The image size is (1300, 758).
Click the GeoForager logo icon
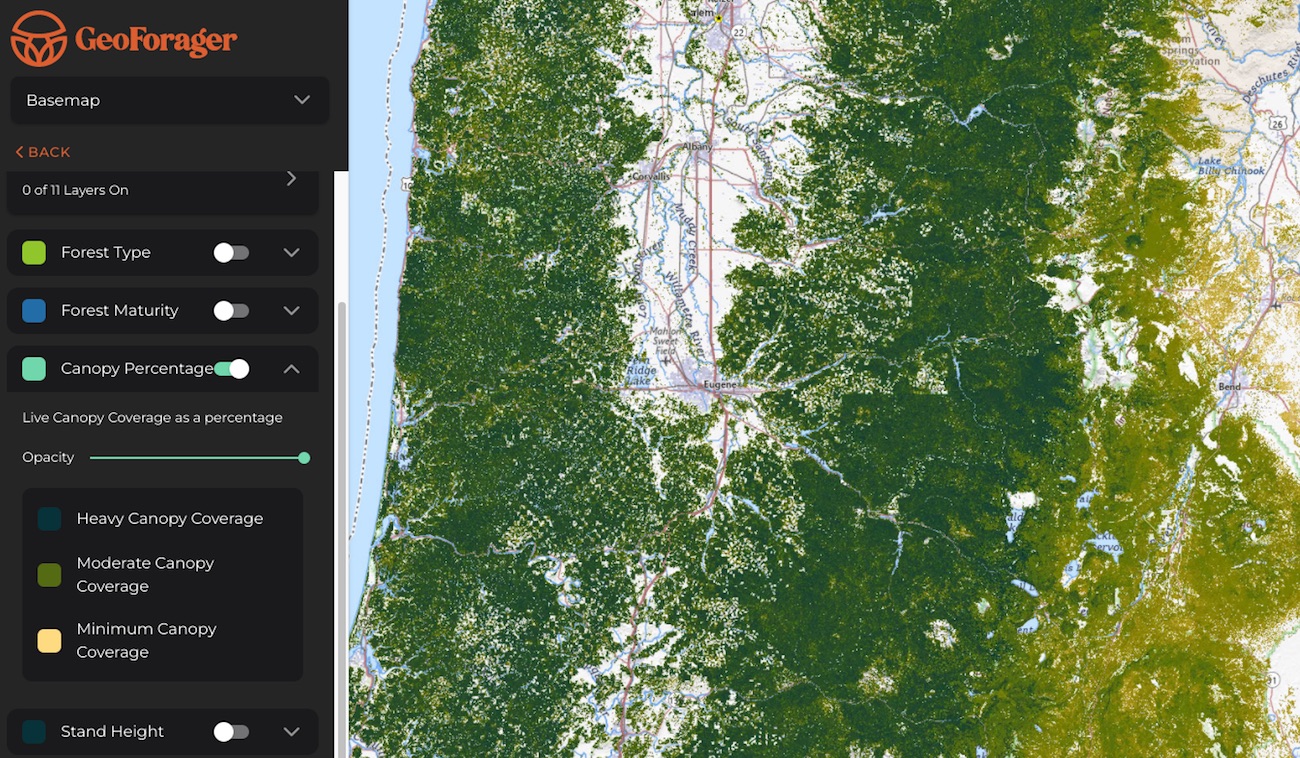[x=39, y=39]
